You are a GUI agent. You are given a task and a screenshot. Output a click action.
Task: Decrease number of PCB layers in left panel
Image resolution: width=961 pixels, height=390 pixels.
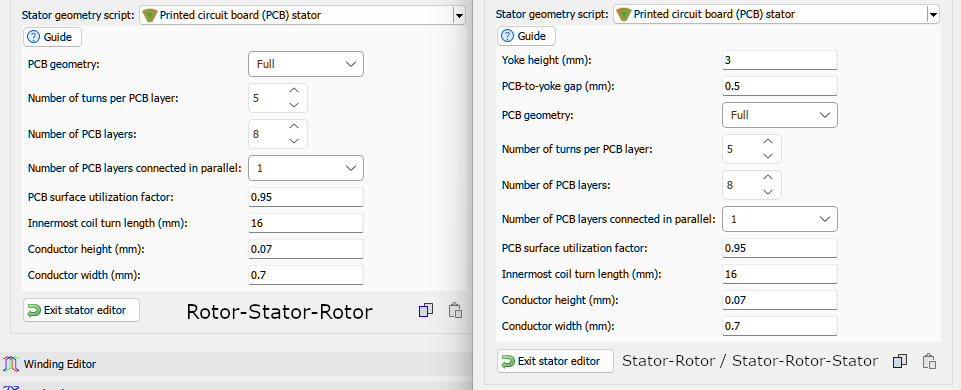click(x=294, y=140)
